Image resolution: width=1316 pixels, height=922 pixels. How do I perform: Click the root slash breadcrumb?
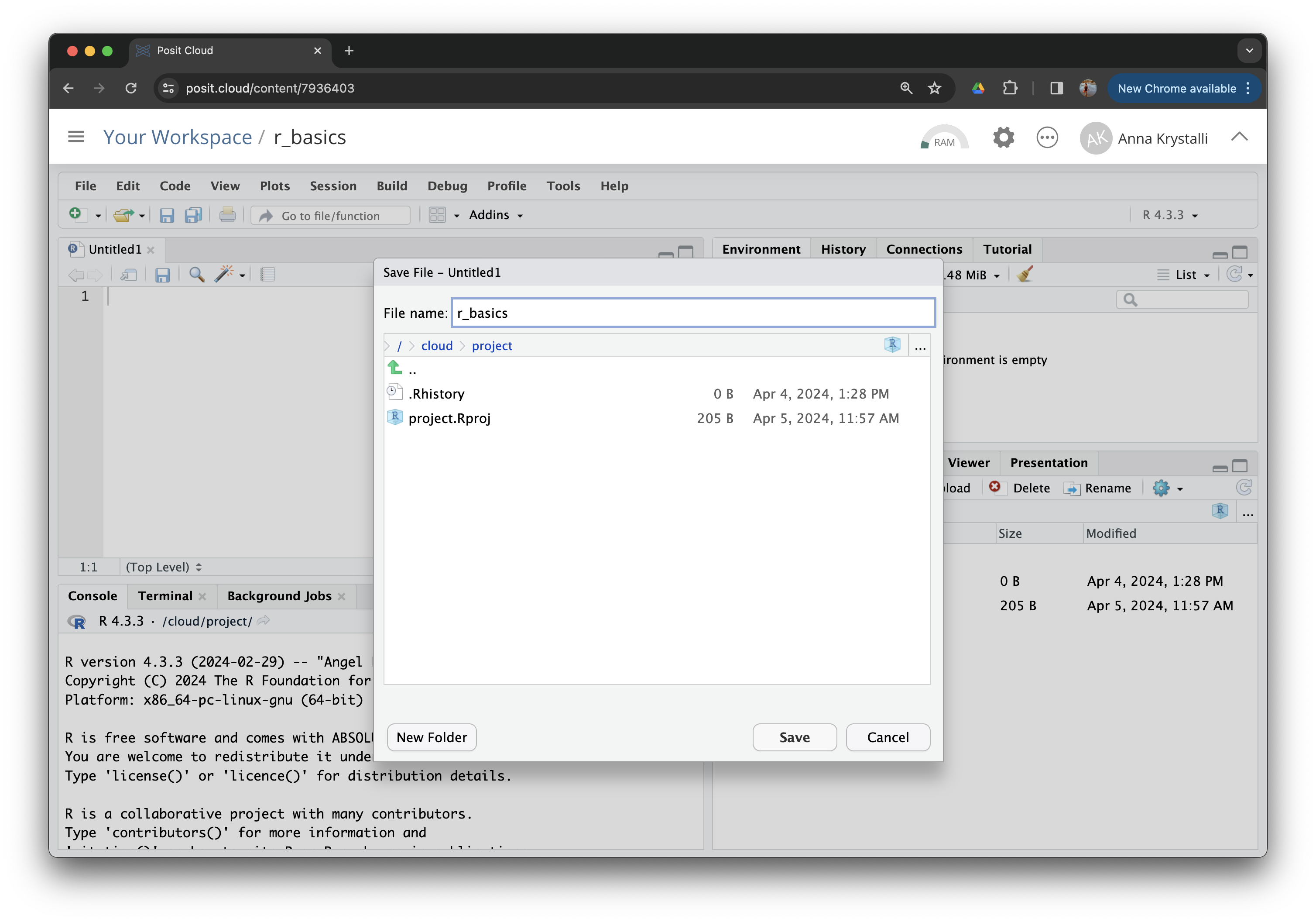tap(400, 346)
